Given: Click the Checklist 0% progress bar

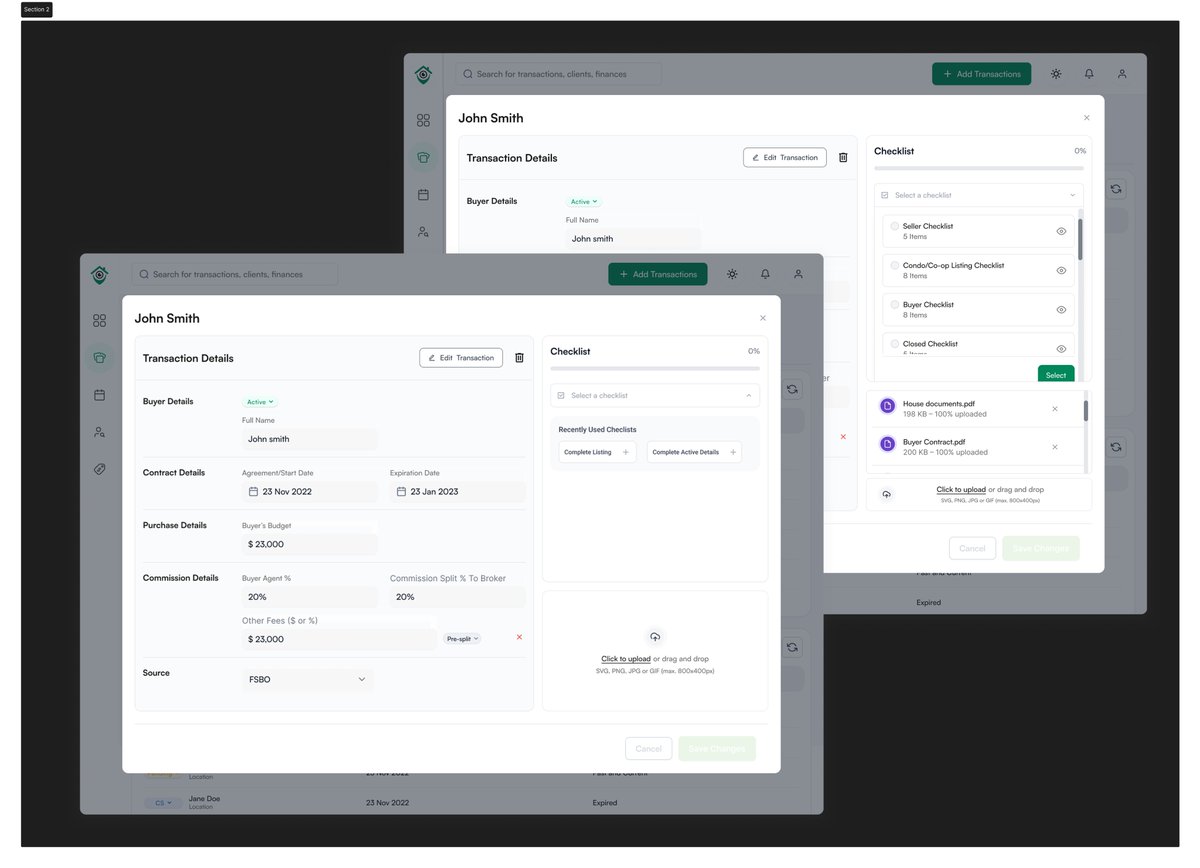Looking at the screenshot, I should click(x=654, y=368).
